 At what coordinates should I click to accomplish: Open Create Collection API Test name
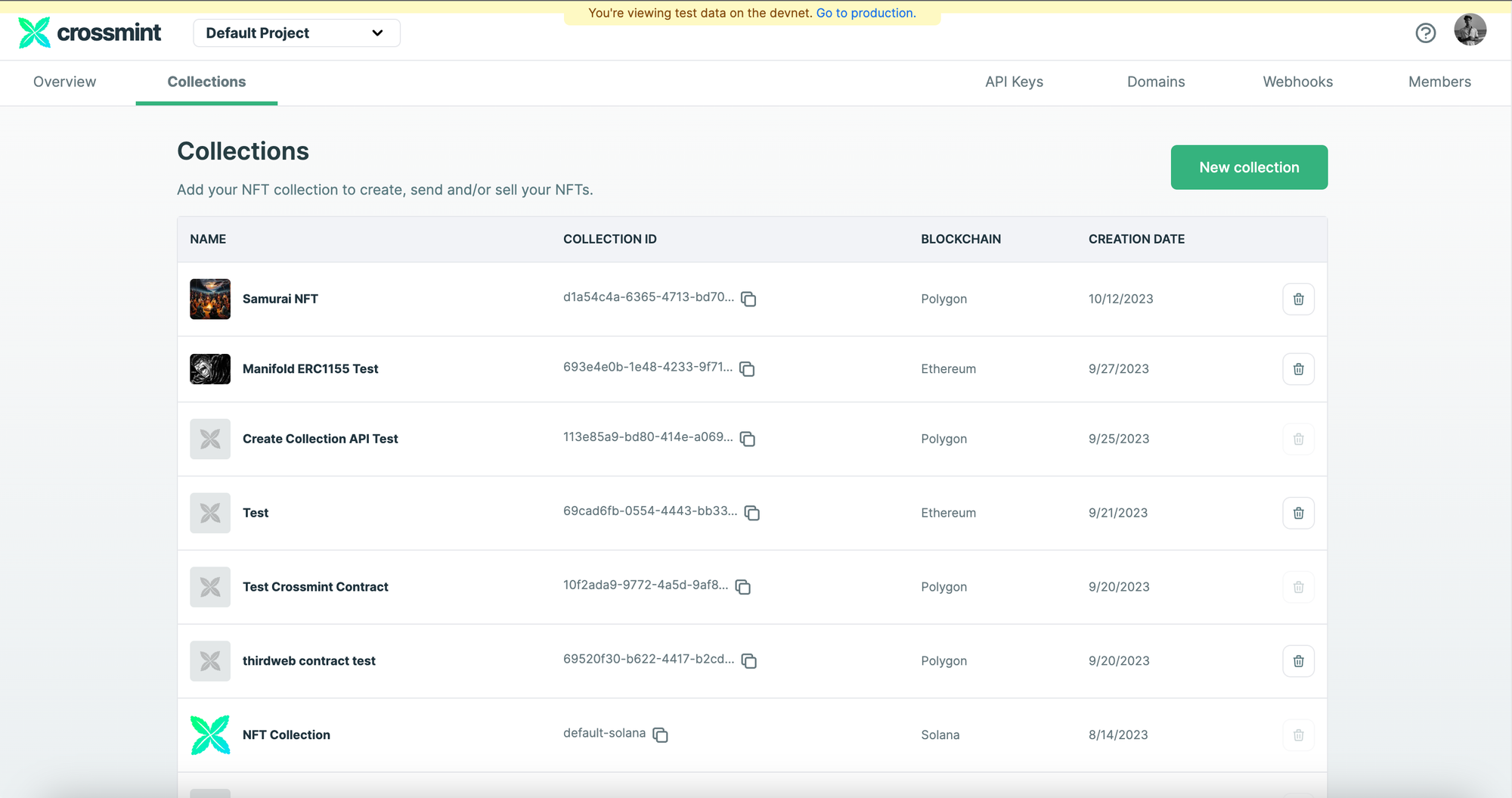[x=321, y=439]
